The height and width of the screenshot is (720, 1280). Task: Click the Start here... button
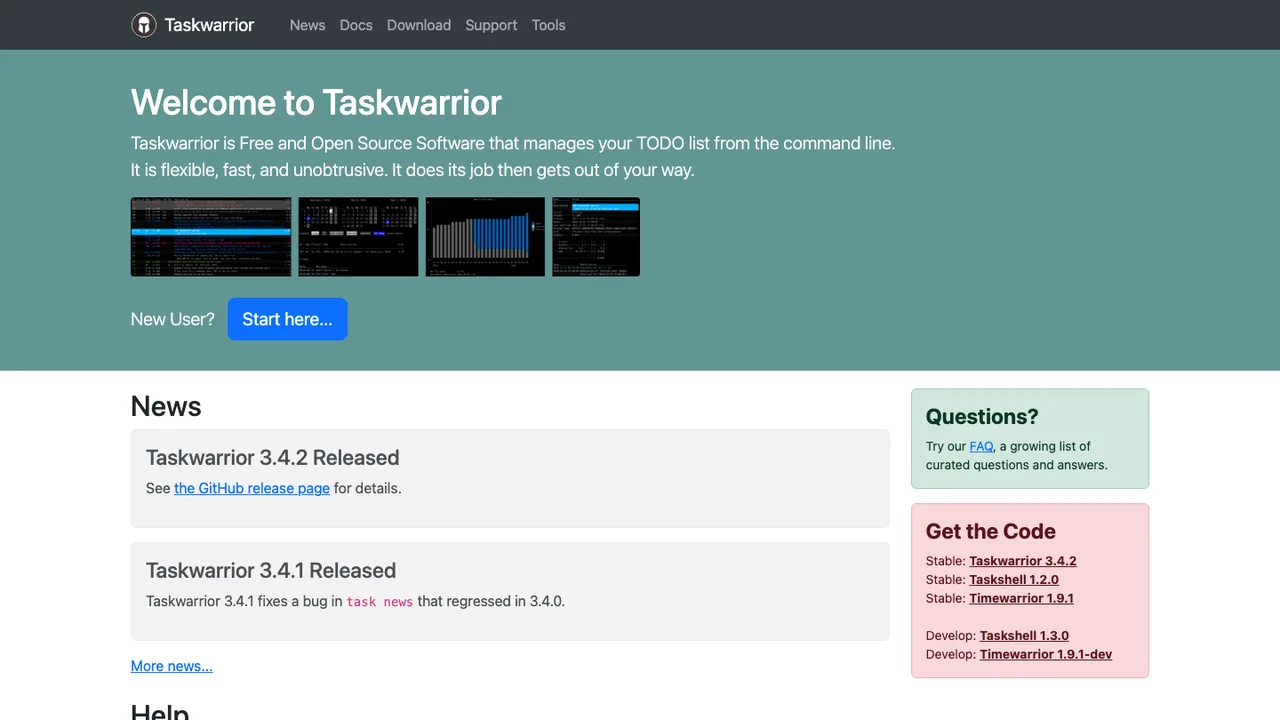(287, 319)
